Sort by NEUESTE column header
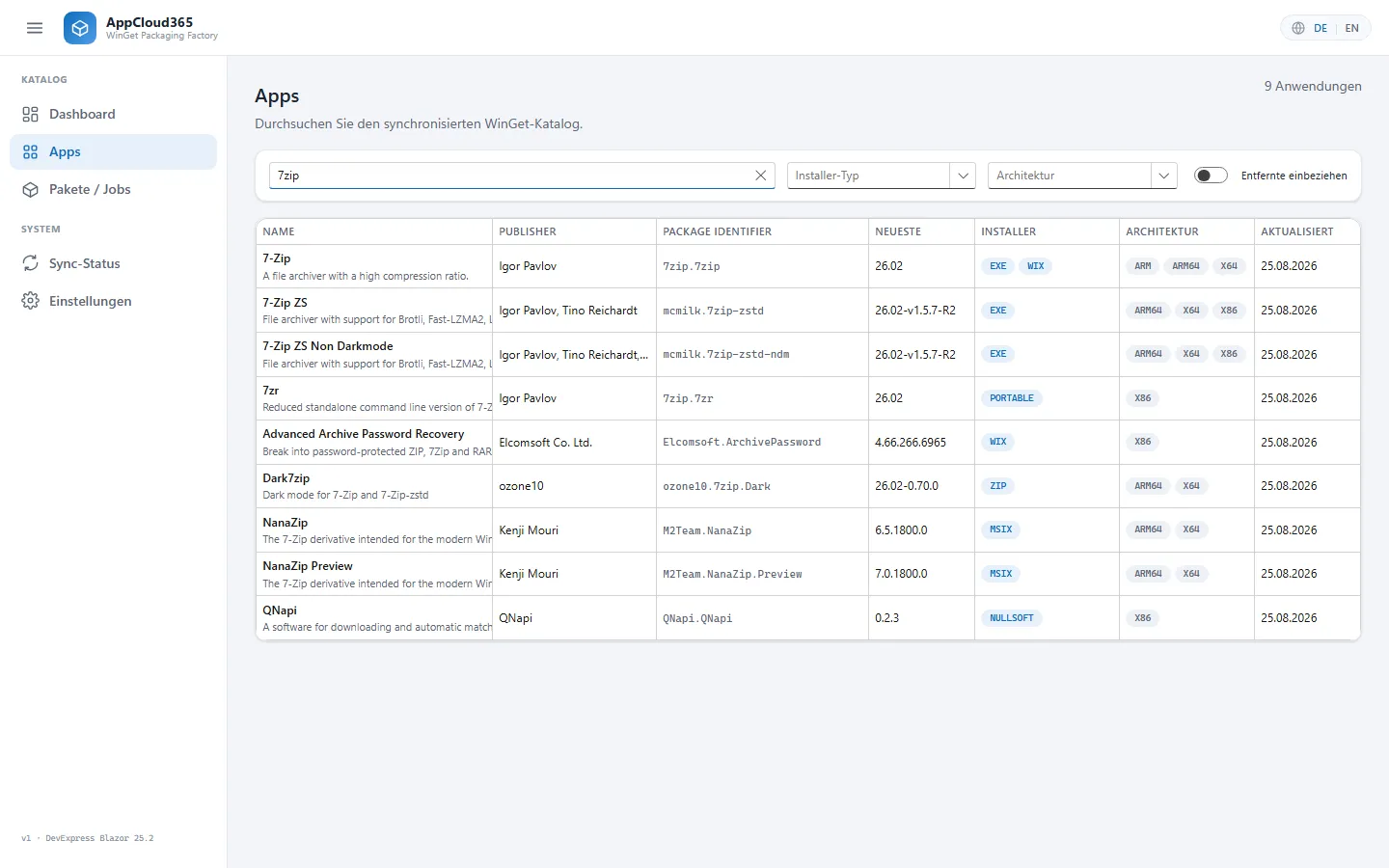The image size is (1389, 868). pyautogui.click(x=921, y=231)
